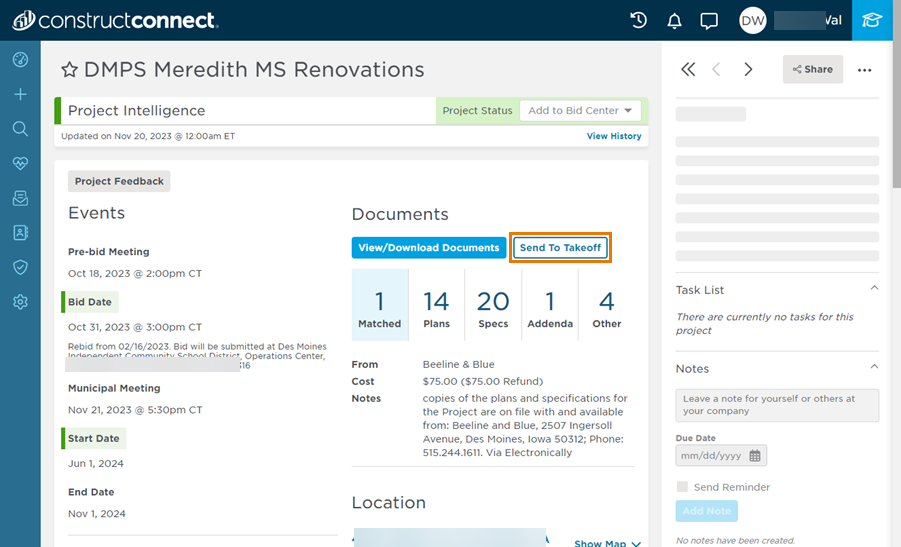Open the graduation cap learning center
Image resolution: width=901 pixels, height=547 pixels.
pos(872,20)
